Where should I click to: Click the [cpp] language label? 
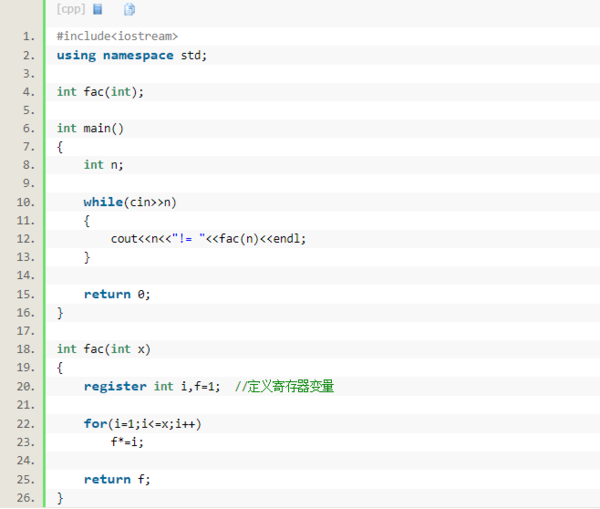coord(71,9)
